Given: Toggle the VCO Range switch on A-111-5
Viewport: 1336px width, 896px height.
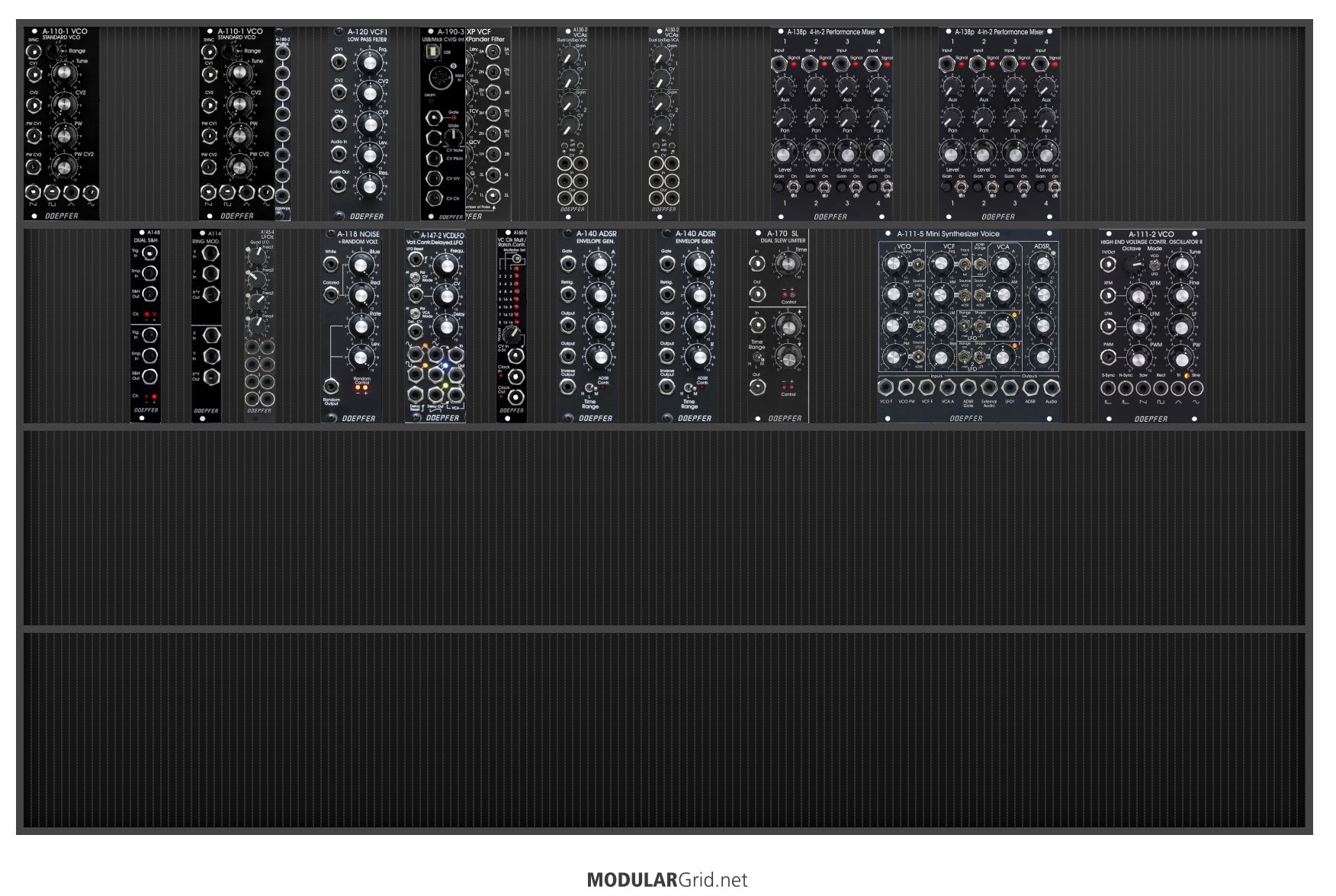Looking at the screenshot, I should [x=918, y=264].
